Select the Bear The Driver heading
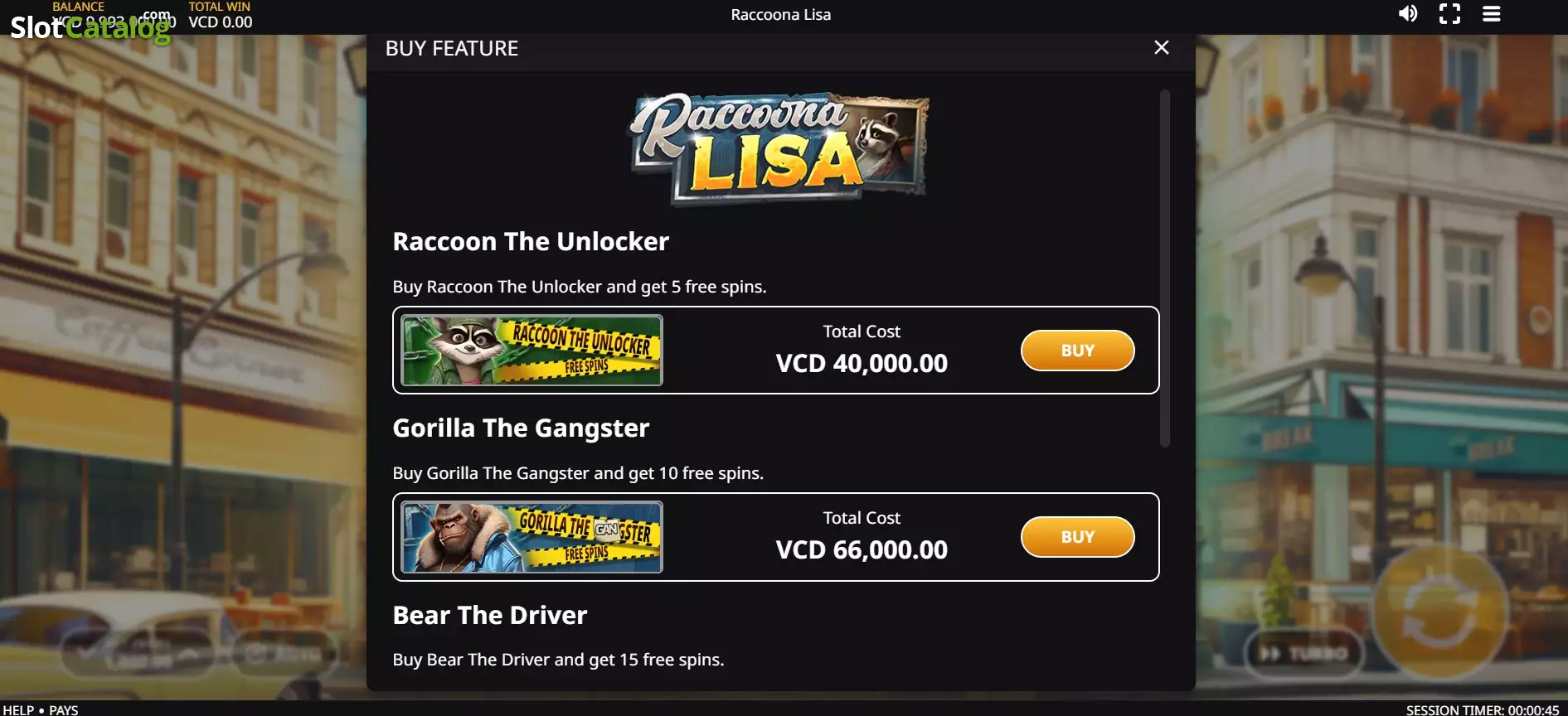This screenshot has width=1568, height=716. click(490, 615)
